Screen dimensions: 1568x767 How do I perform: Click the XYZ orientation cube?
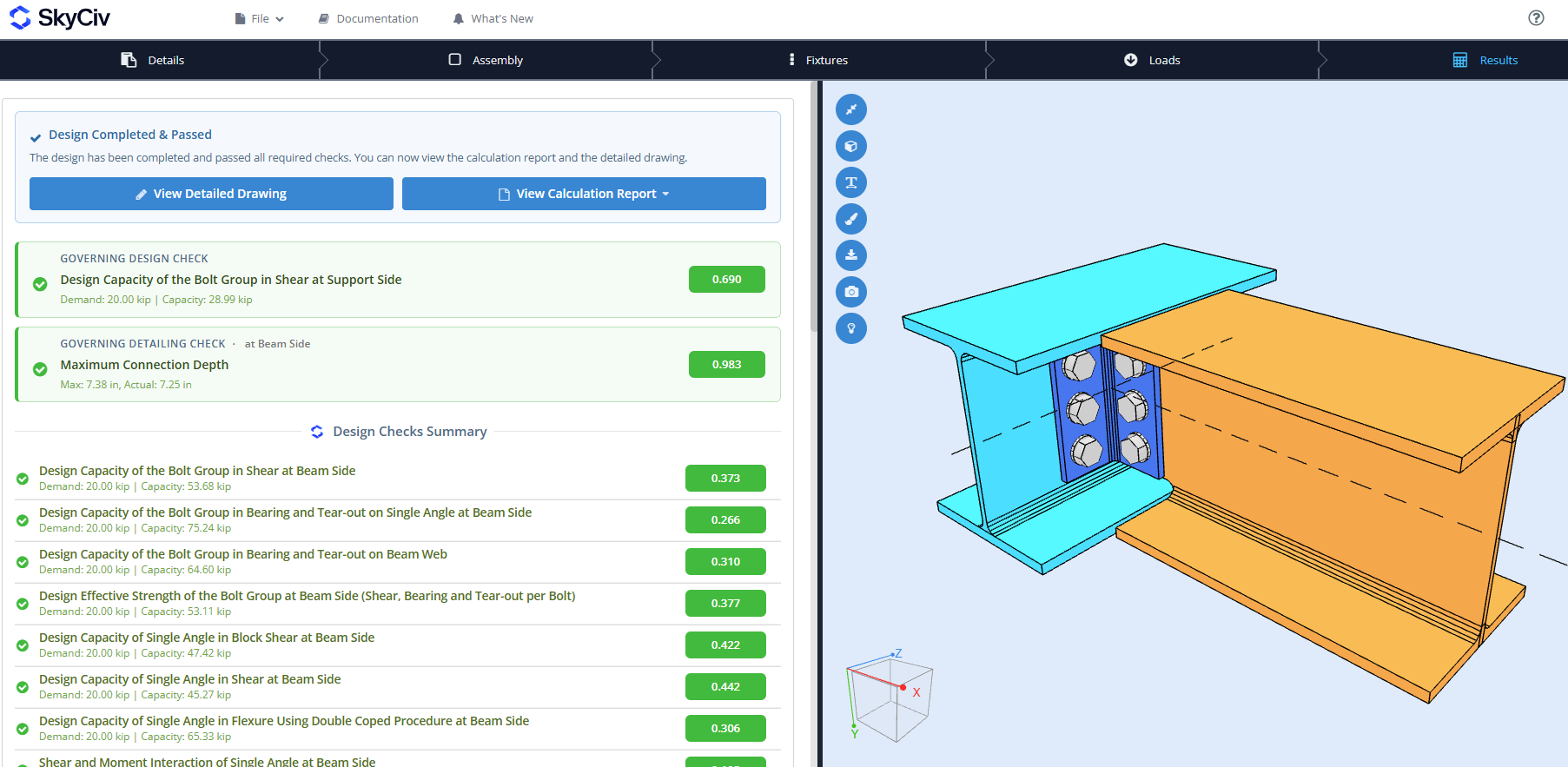(x=889, y=695)
